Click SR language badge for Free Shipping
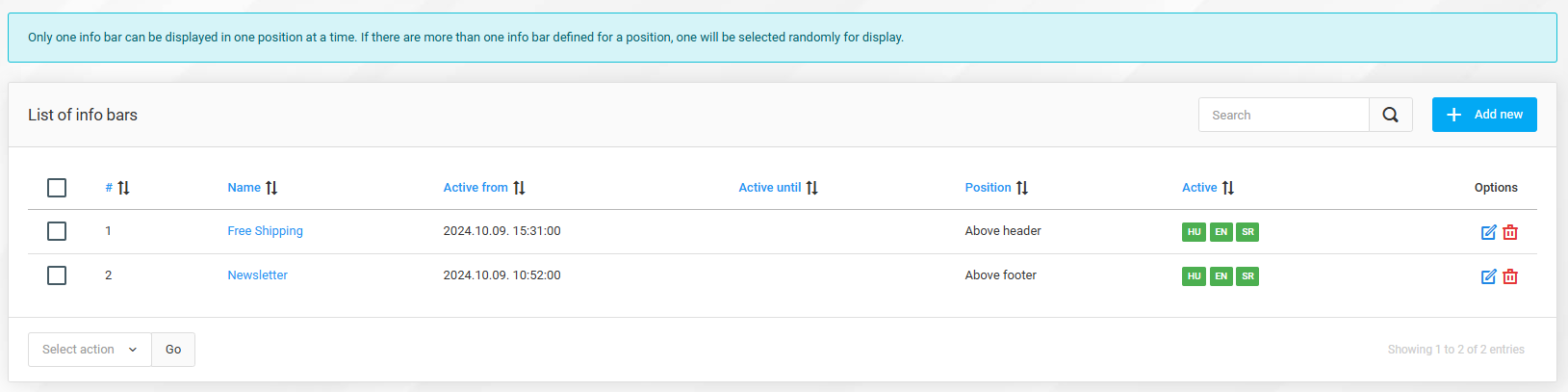 click(1247, 232)
